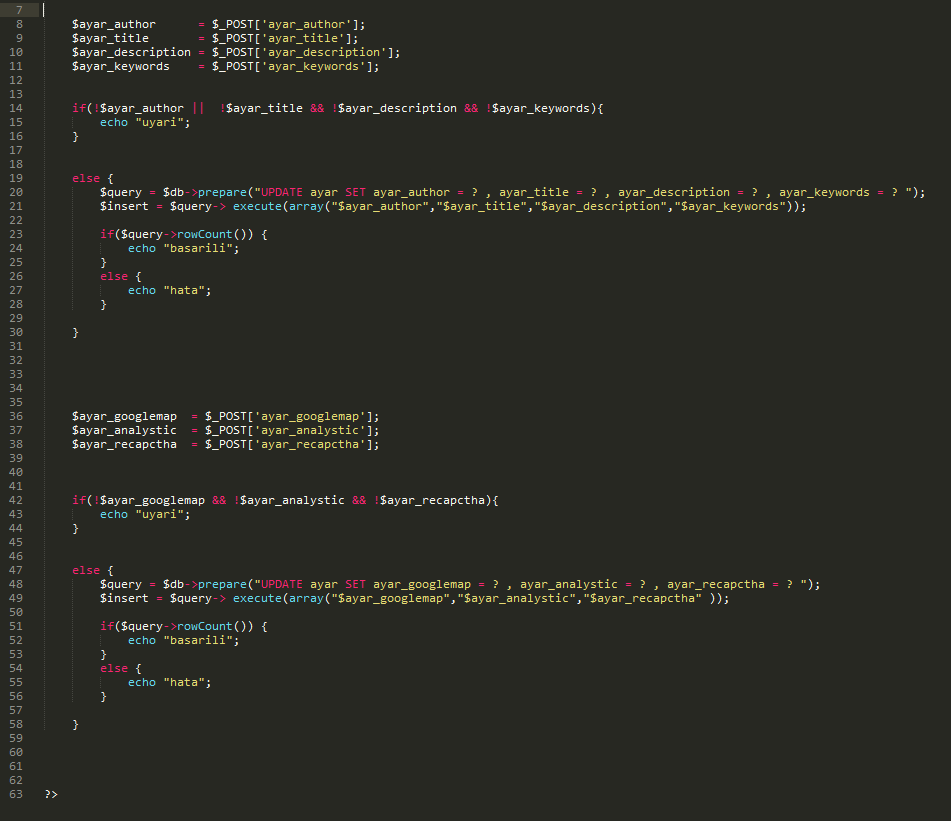951x821 pixels.
Task: Click 'ayar_analystic' POST key on line 37
Action: point(310,431)
